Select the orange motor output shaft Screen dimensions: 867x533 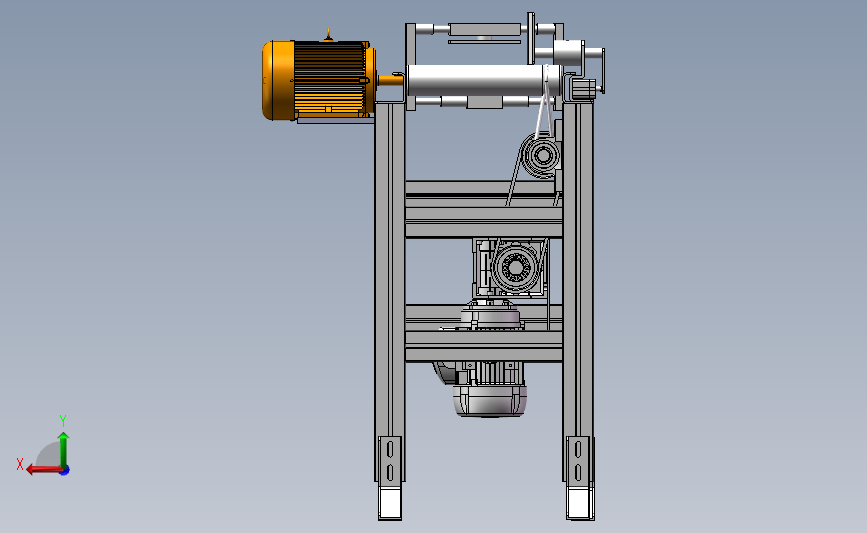pyautogui.click(x=390, y=80)
